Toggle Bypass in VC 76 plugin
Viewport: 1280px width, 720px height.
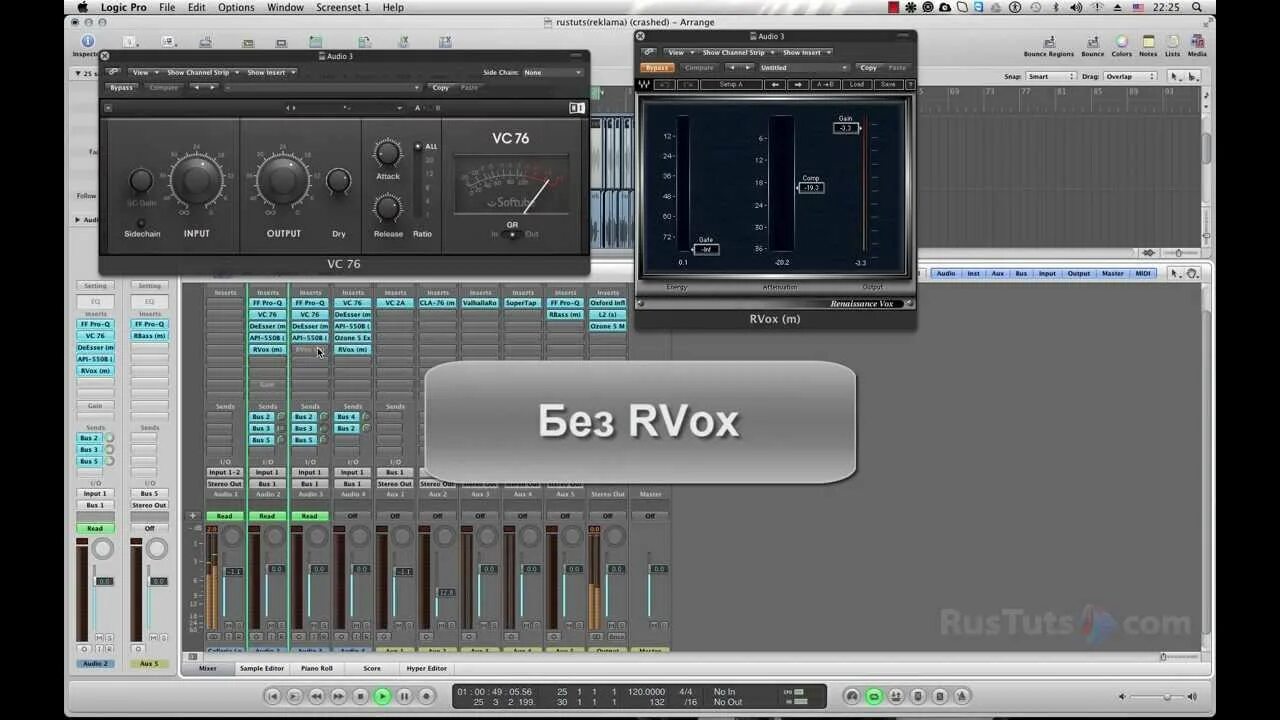[120, 87]
